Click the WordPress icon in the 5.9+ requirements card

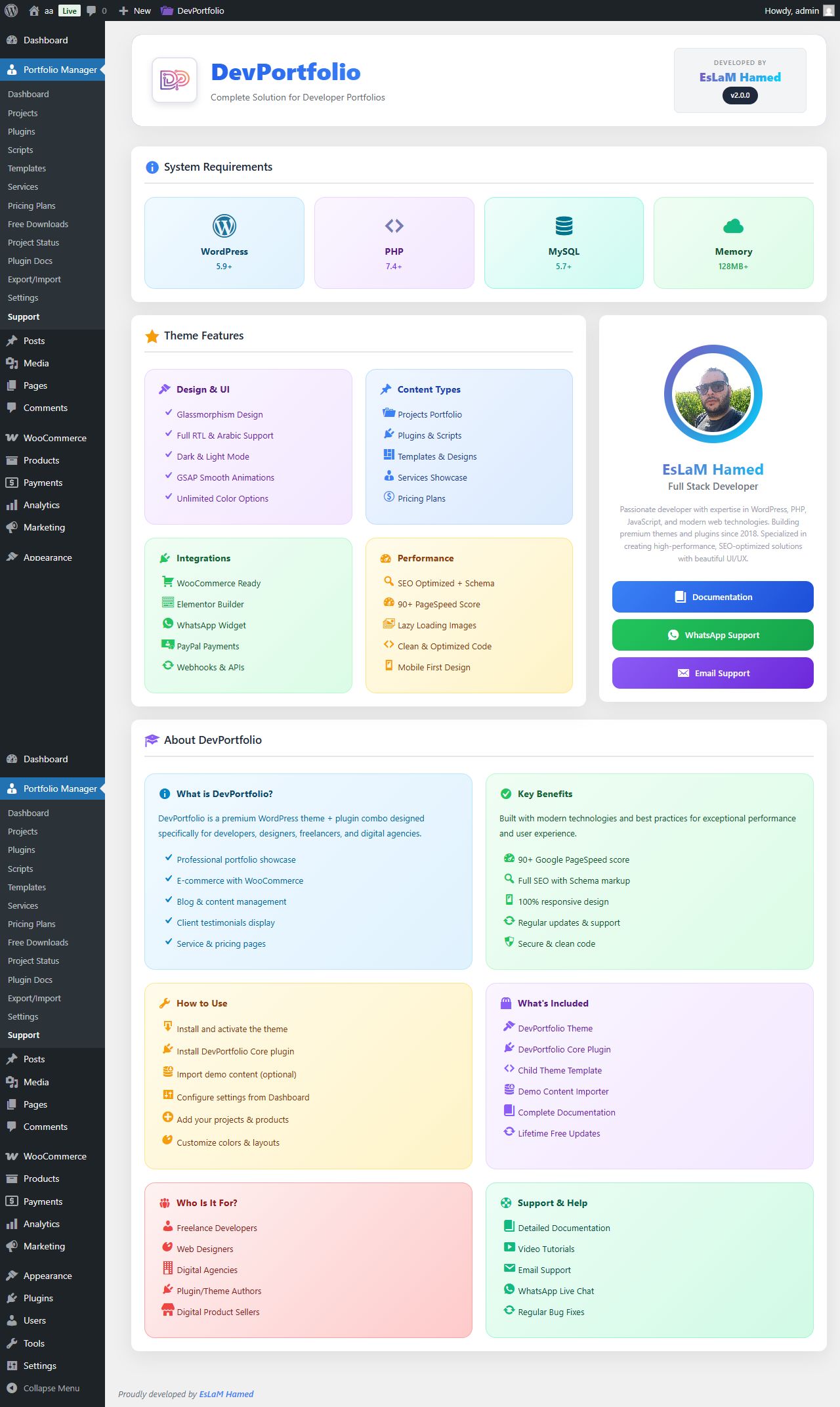(224, 226)
